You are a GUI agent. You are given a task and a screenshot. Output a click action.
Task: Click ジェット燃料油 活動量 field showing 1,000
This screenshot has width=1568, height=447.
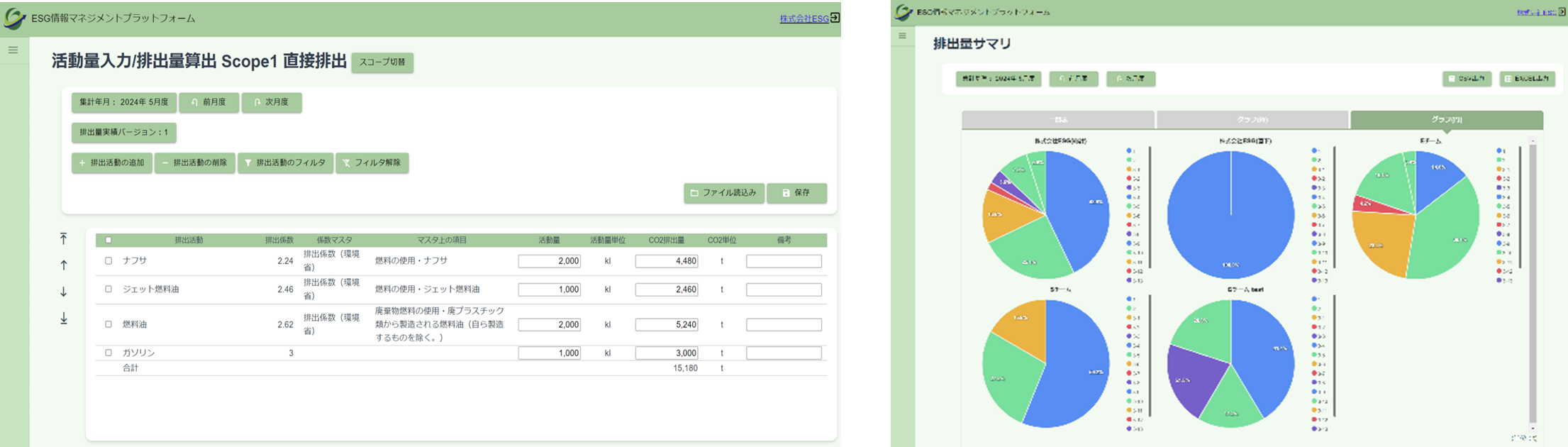tap(550, 289)
